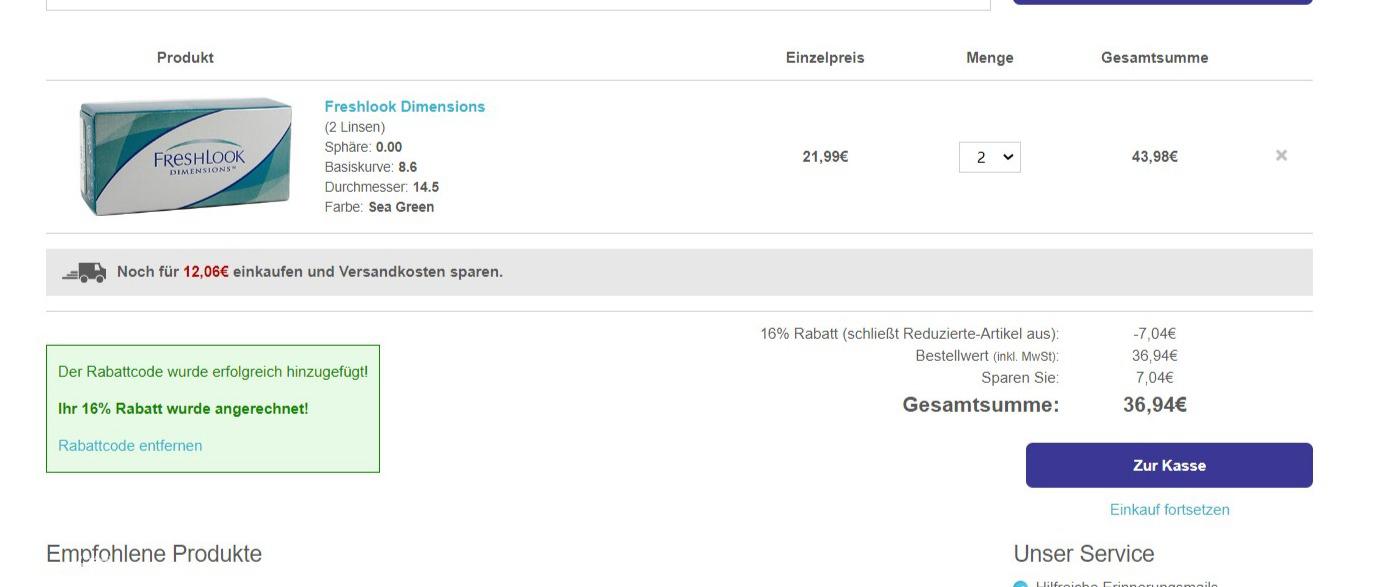Open the Freshlook Dimensions product link
The height and width of the screenshot is (587, 1378).
405,107
